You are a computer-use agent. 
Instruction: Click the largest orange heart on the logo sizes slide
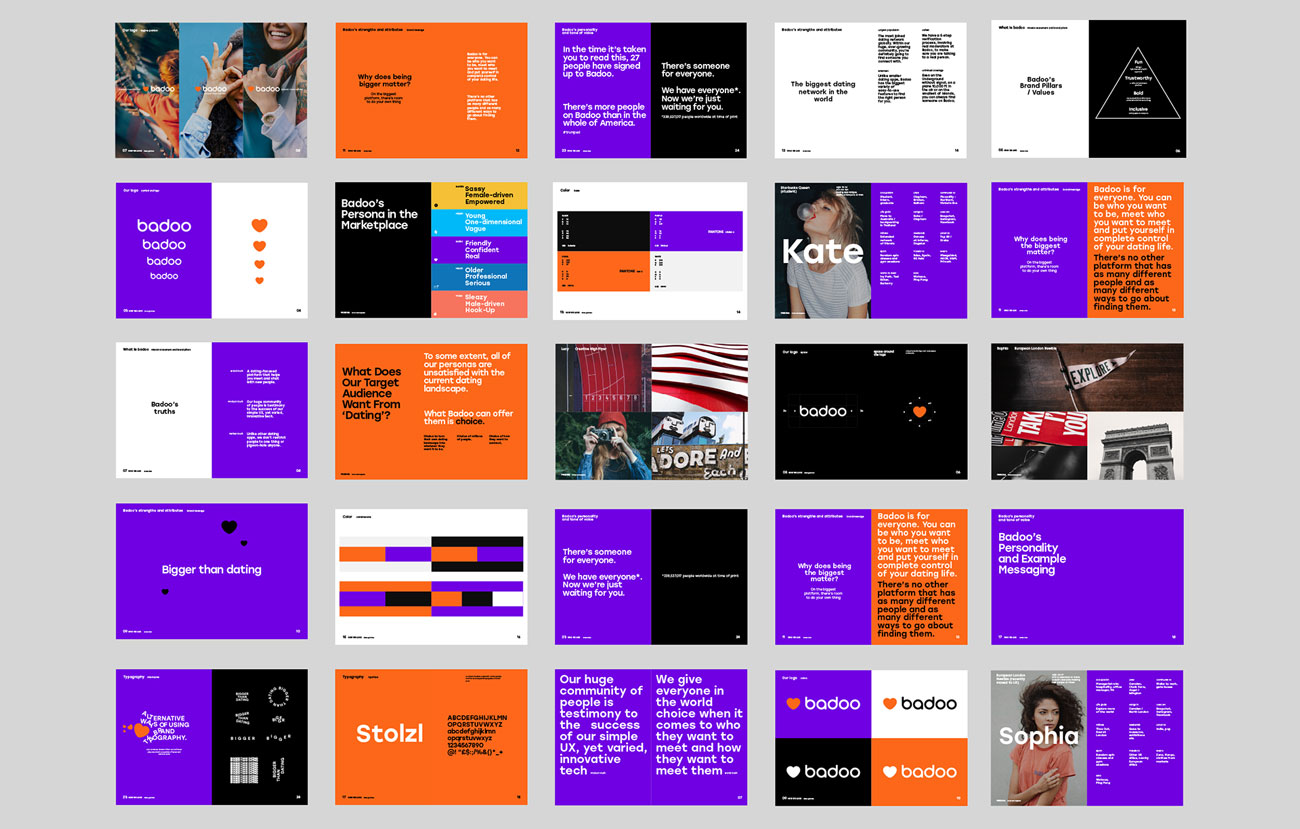[259, 225]
